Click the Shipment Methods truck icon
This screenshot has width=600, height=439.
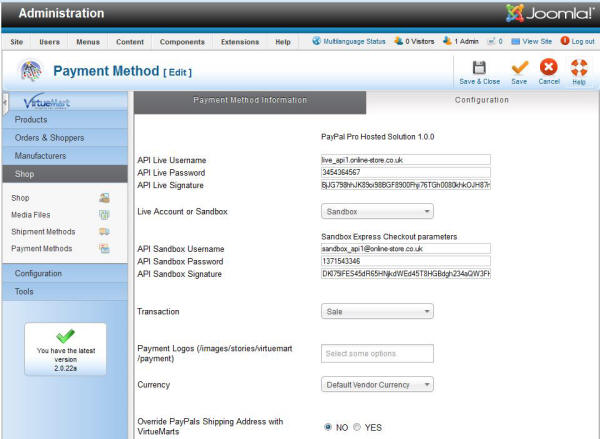(x=104, y=232)
